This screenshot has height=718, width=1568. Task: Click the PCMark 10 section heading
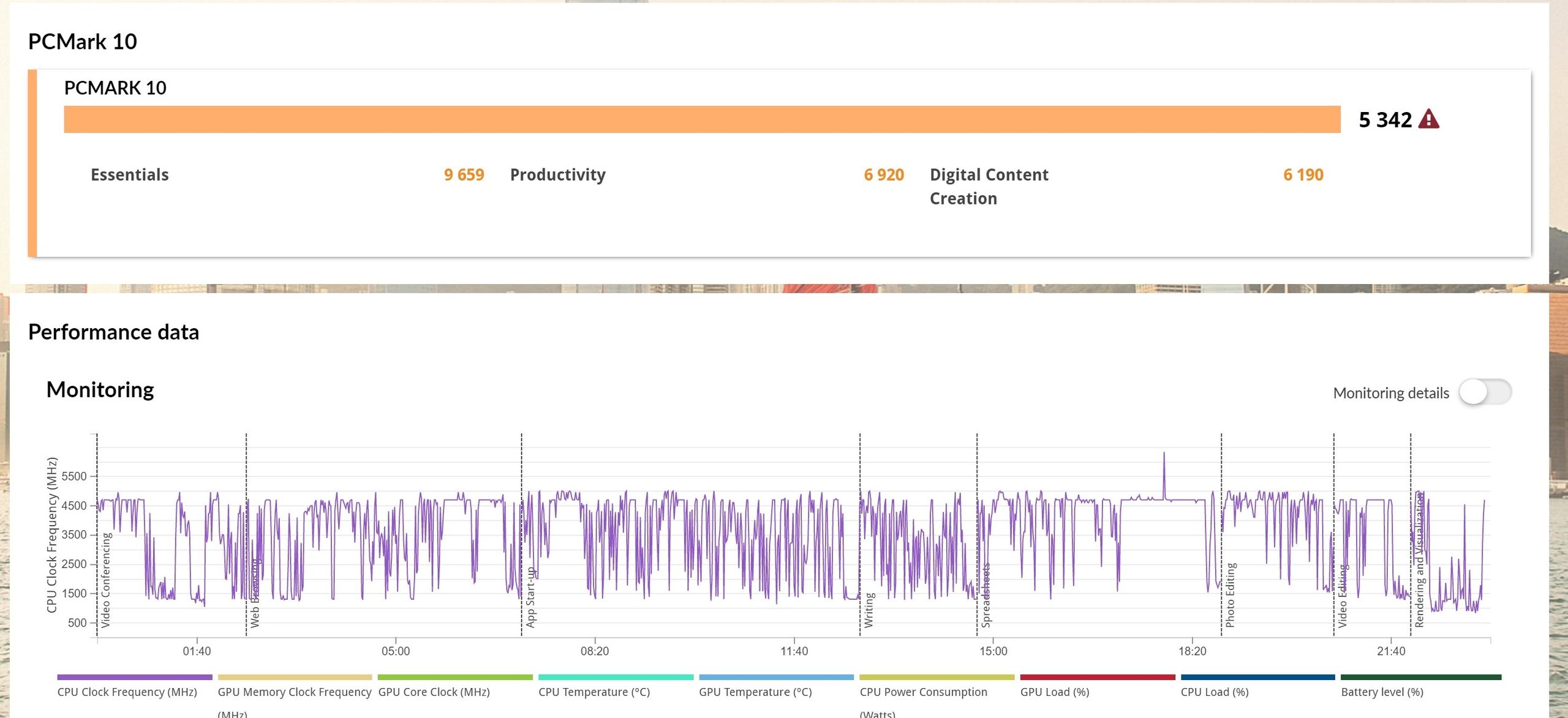pyautogui.click(x=83, y=42)
